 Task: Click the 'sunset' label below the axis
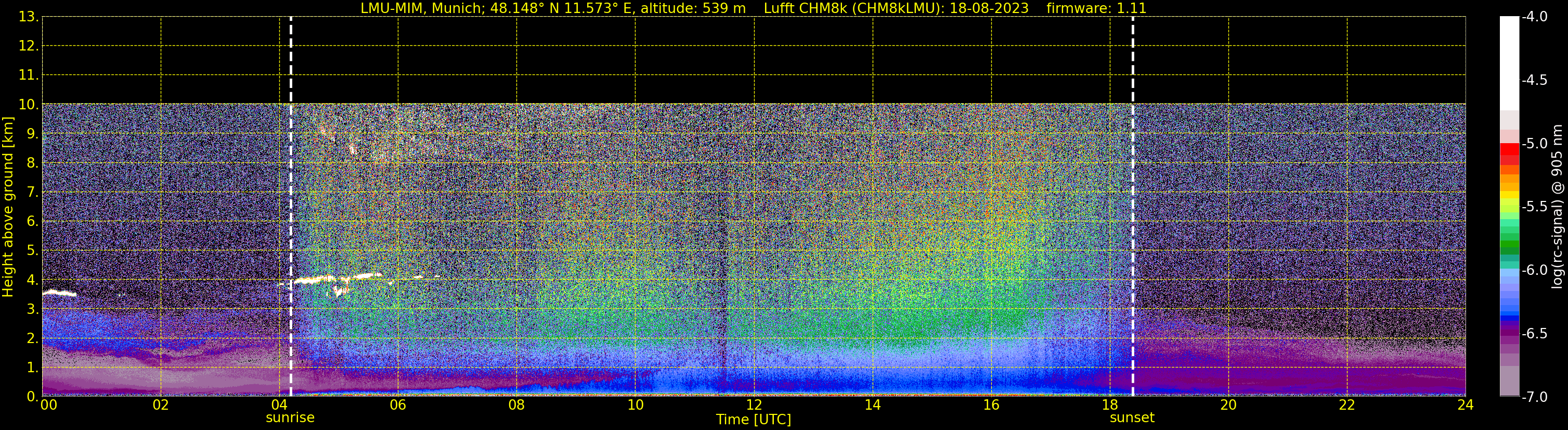point(1132,418)
